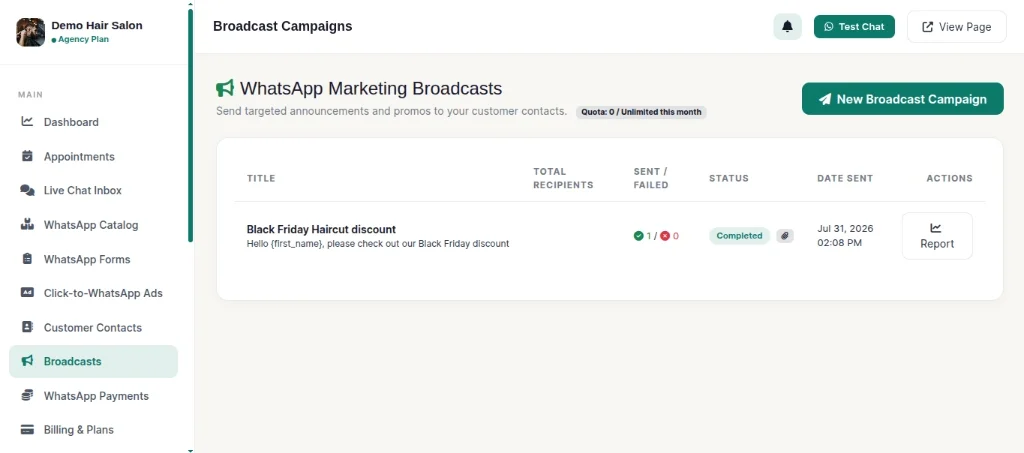Click the Customer Contacts address book icon

(x=27, y=327)
